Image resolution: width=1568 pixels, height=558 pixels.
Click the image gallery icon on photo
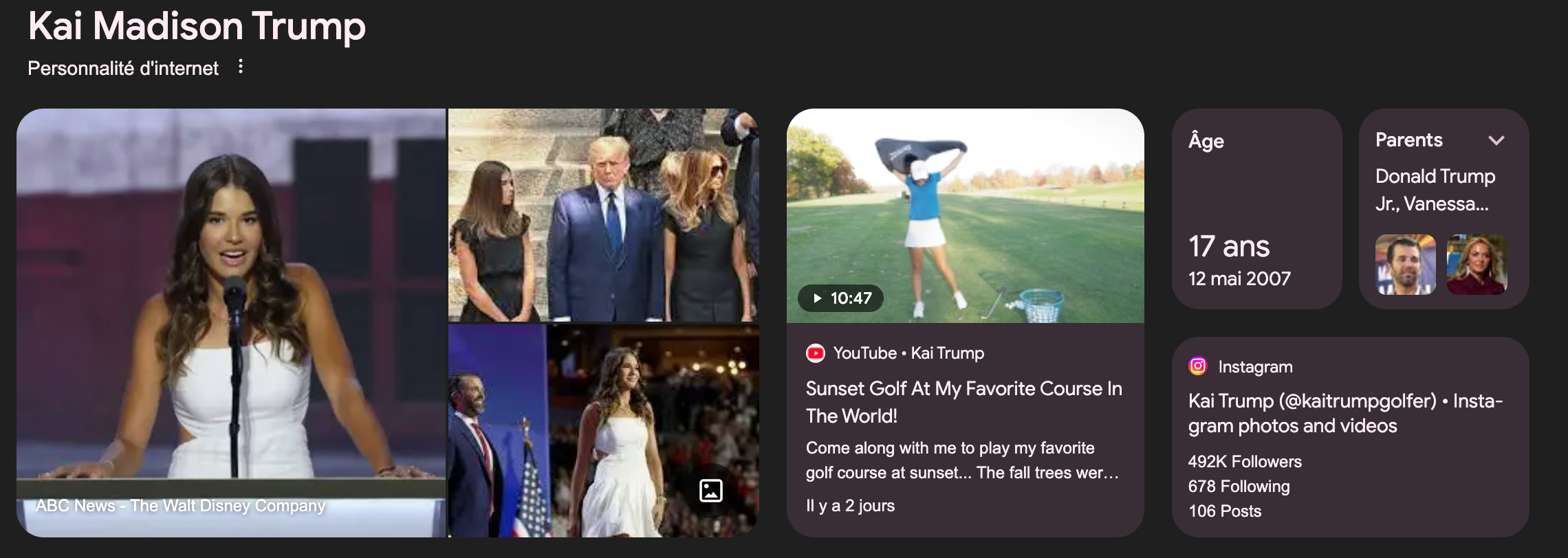(710, 490)
